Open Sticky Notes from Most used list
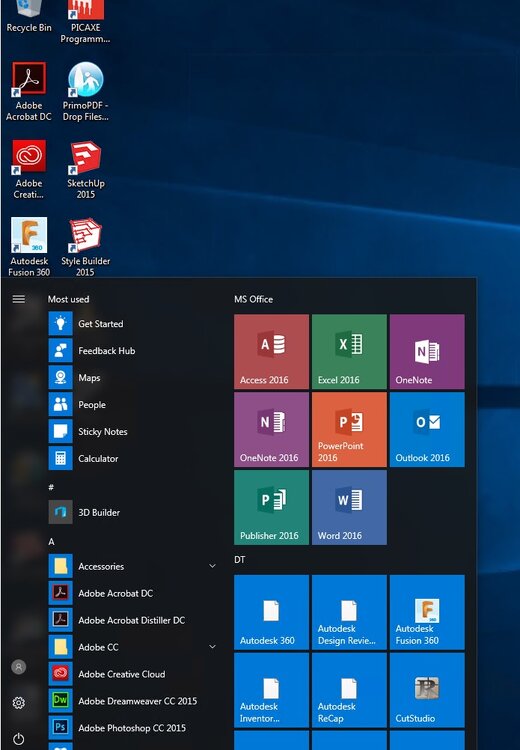This screenshot has width=520, height=750. click(x=132, y=431)
